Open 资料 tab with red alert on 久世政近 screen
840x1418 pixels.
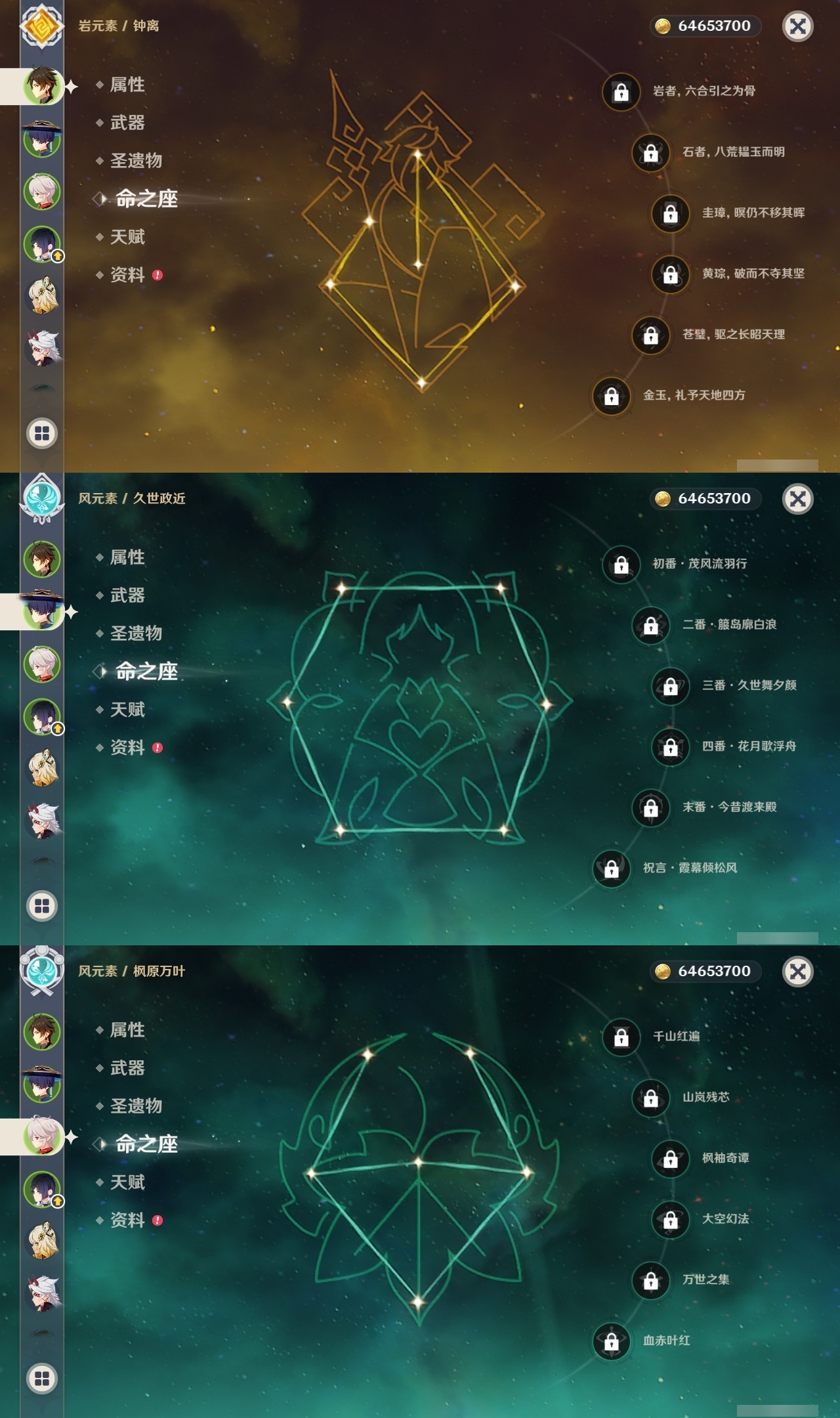point(129,748)
